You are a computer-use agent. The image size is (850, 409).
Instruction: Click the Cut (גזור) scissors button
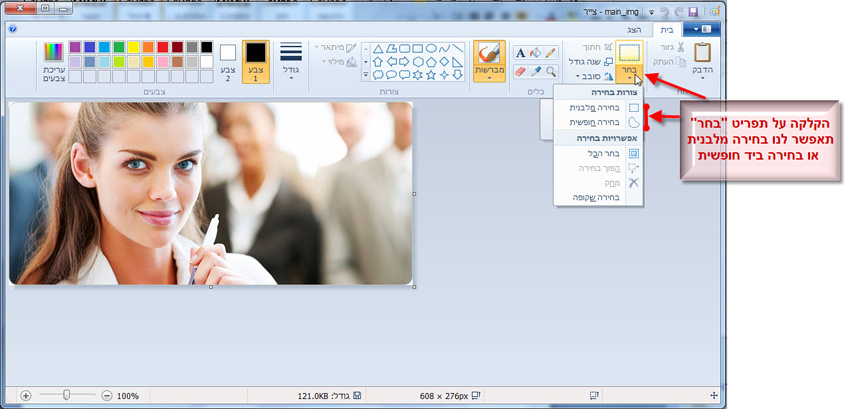(x=673, y=47)
